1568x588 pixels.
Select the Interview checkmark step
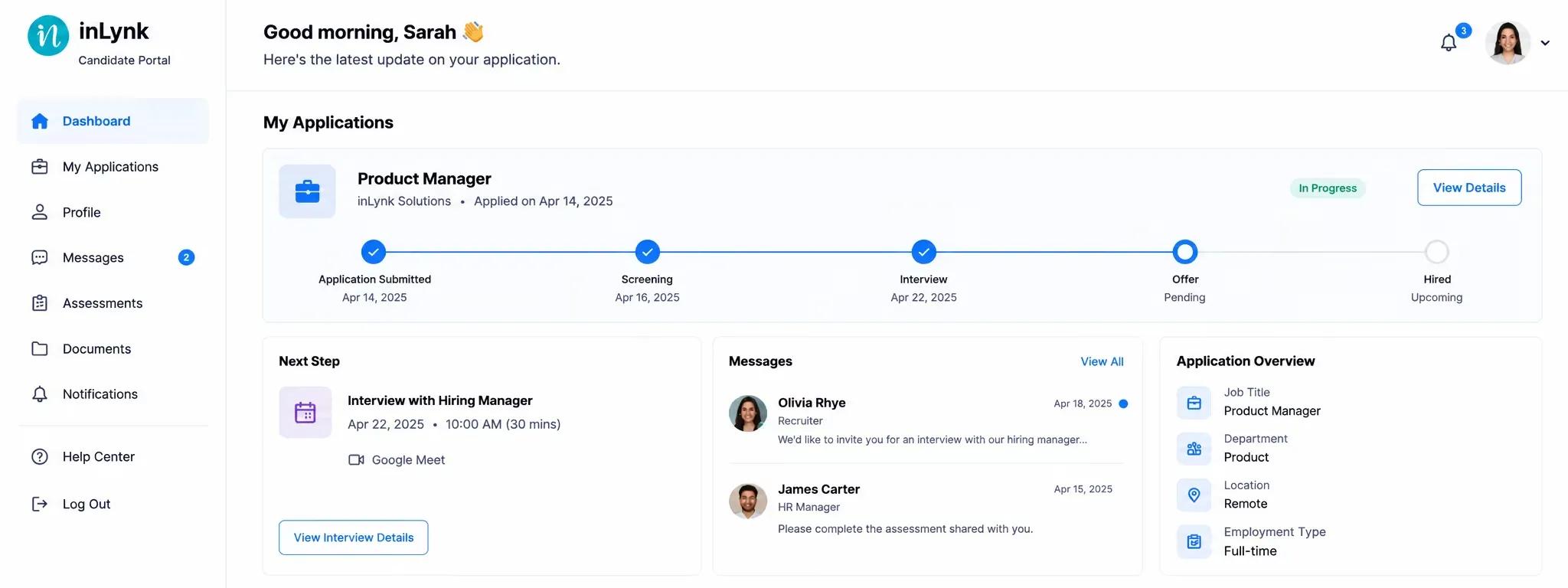(924, 252)
